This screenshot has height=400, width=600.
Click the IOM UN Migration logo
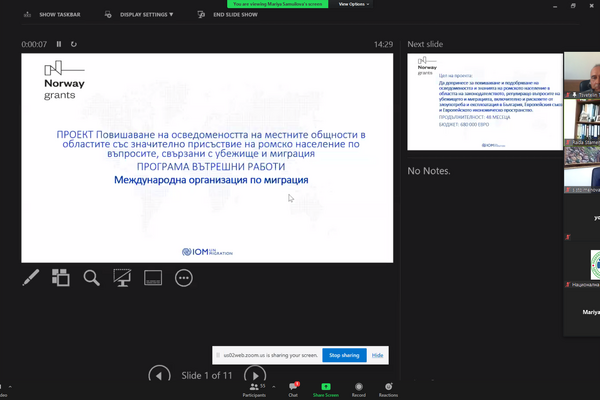tap(207, 252)
